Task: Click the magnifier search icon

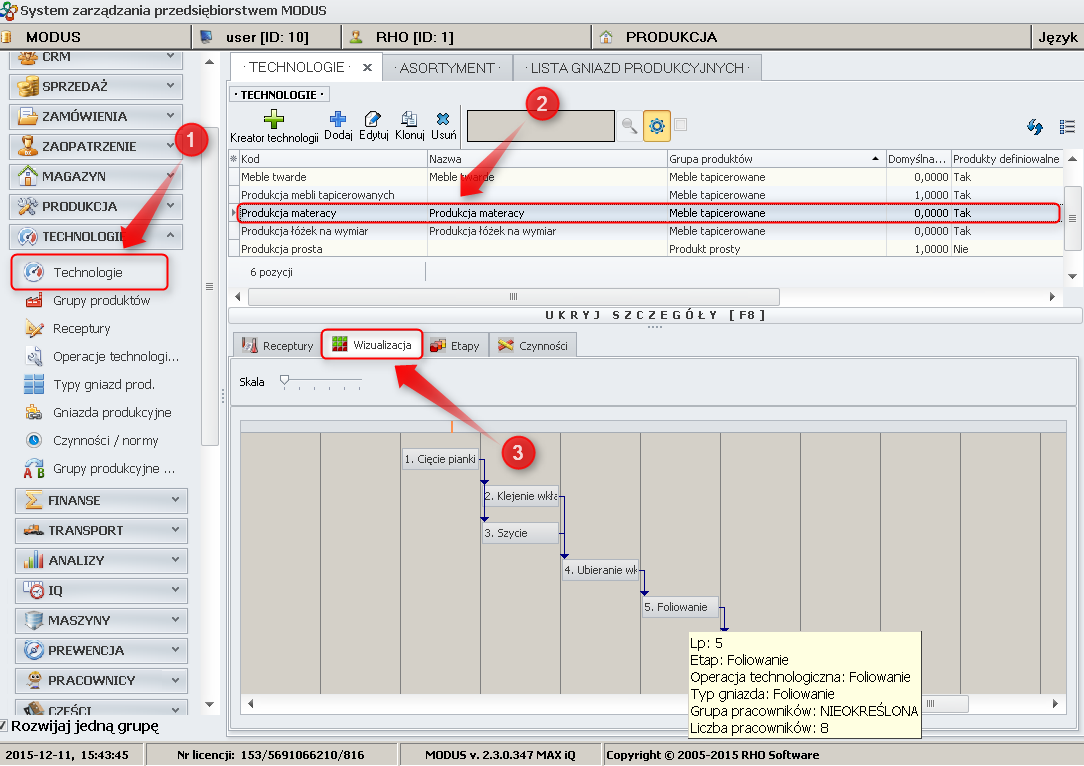Action: (629, 126)
